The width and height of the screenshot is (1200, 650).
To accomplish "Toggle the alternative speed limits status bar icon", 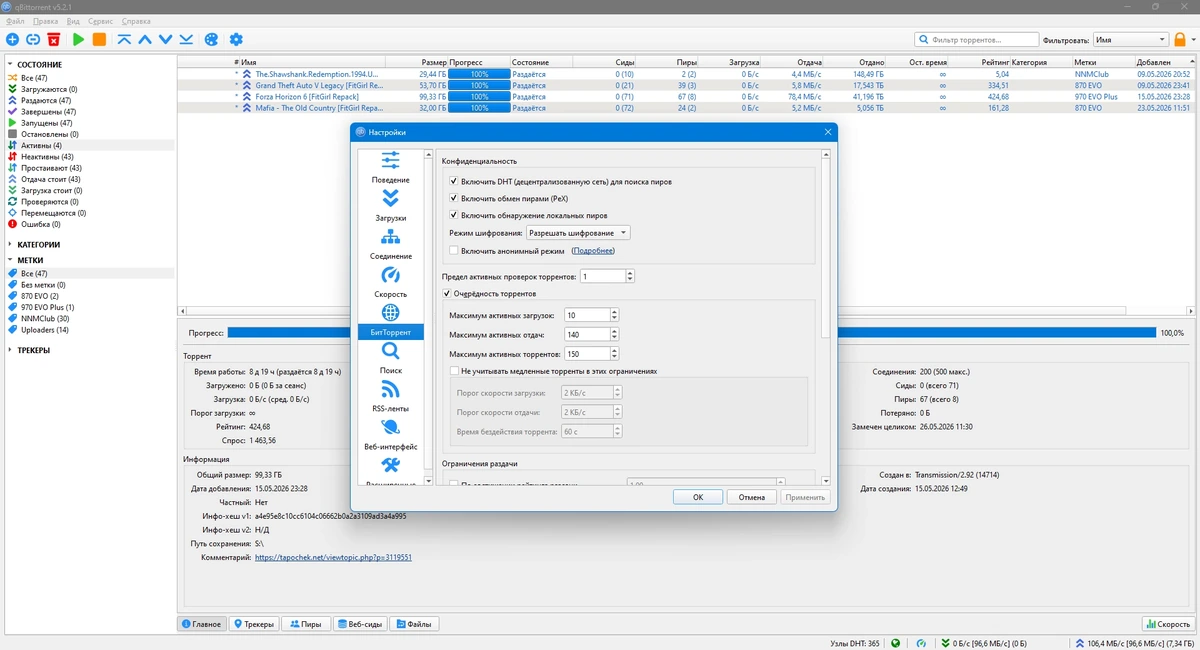I will tap(921, 643).
